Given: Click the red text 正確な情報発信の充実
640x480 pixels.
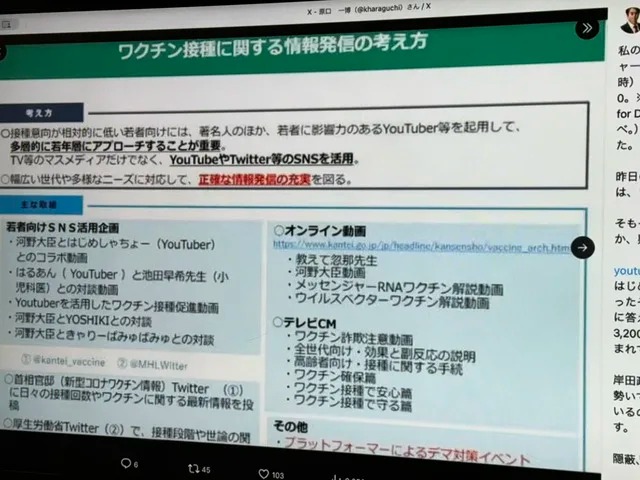Looking at the screenshot, I should point(255,180).
